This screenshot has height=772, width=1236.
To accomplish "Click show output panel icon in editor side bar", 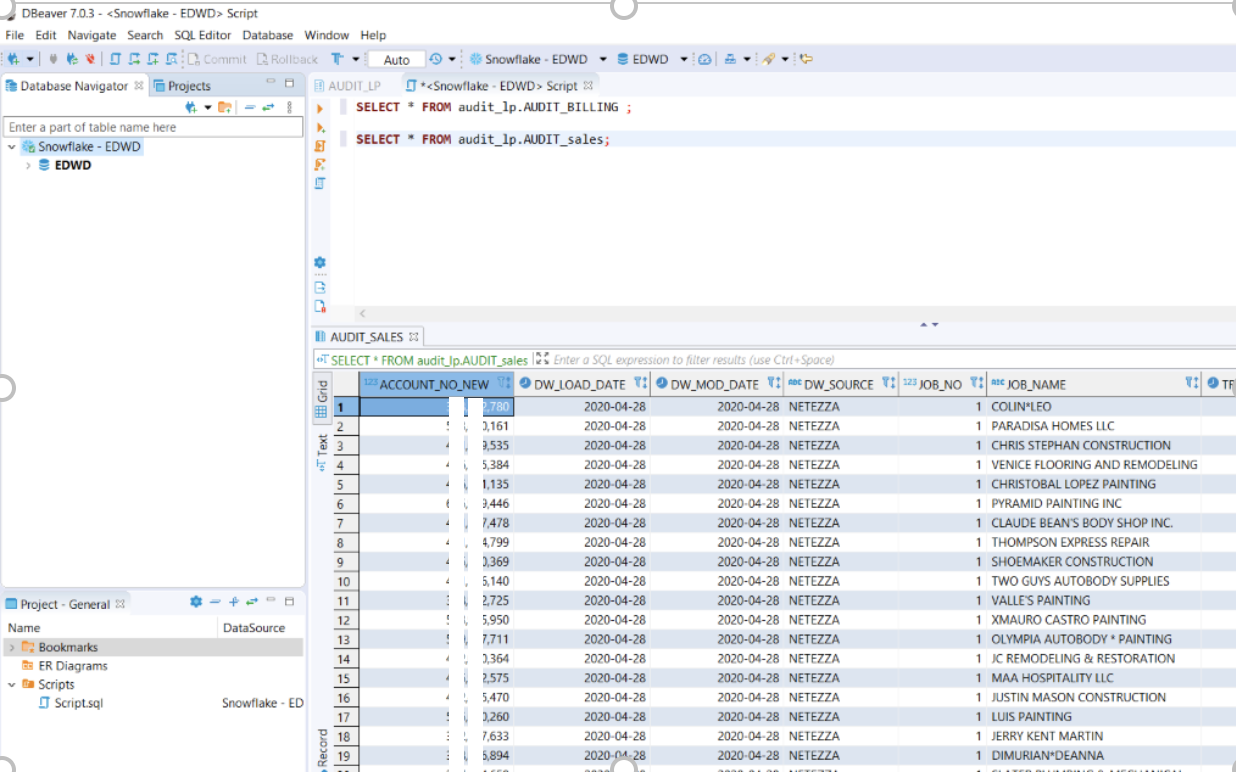I will click(x=320, y=287).
